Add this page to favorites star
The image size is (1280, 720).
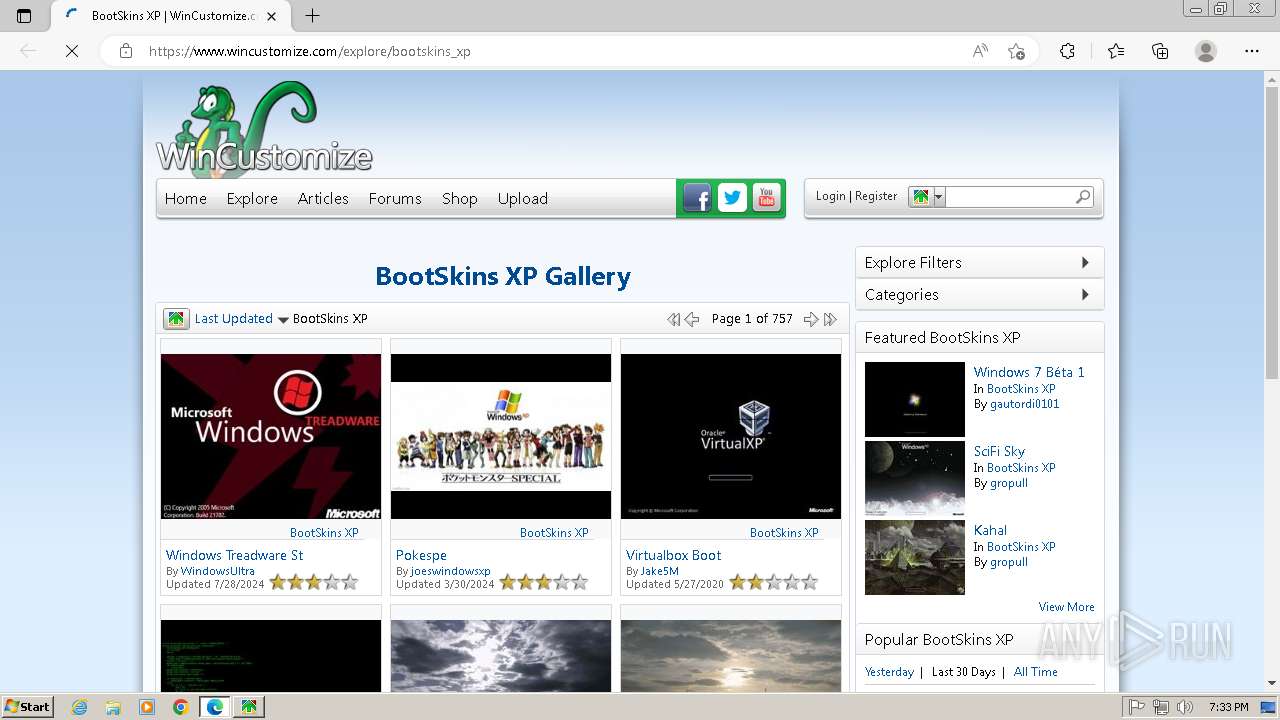tap(1016, 51)
